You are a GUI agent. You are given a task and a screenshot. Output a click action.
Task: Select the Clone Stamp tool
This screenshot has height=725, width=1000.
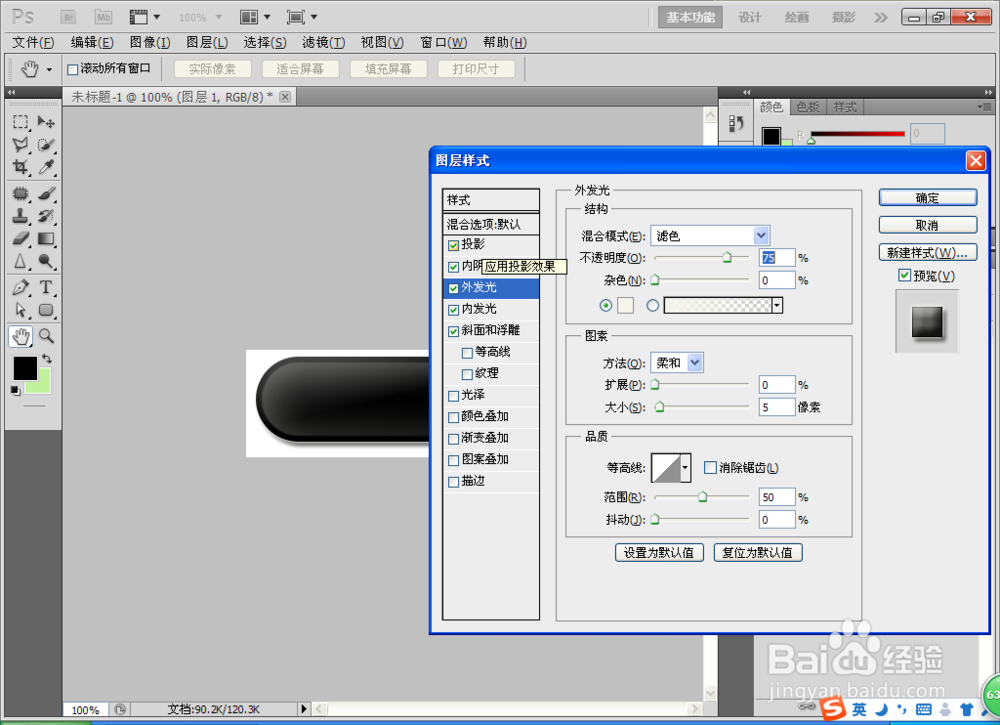click(x=20, y=216)
